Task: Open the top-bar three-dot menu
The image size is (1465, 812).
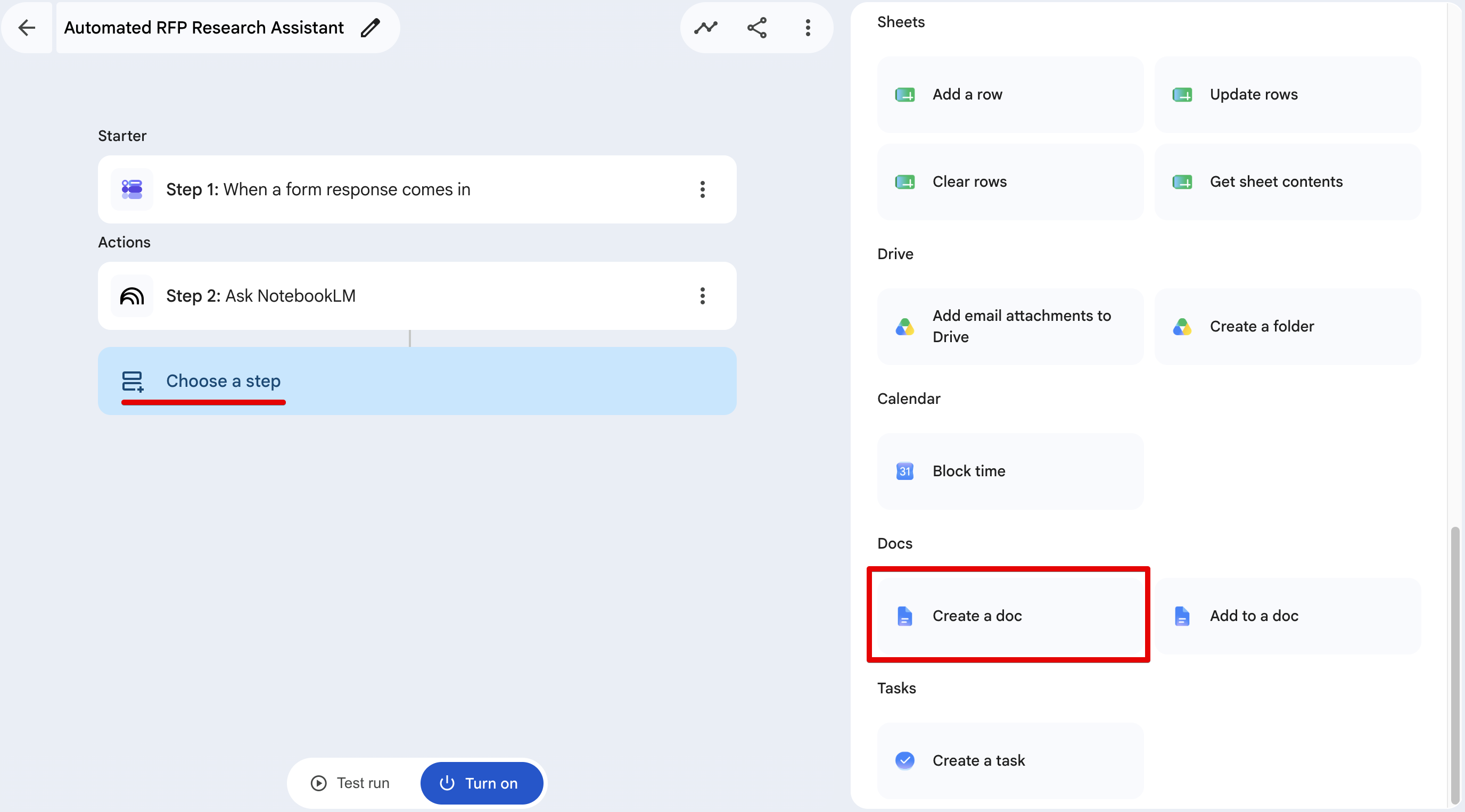Action: pos(808,27)
